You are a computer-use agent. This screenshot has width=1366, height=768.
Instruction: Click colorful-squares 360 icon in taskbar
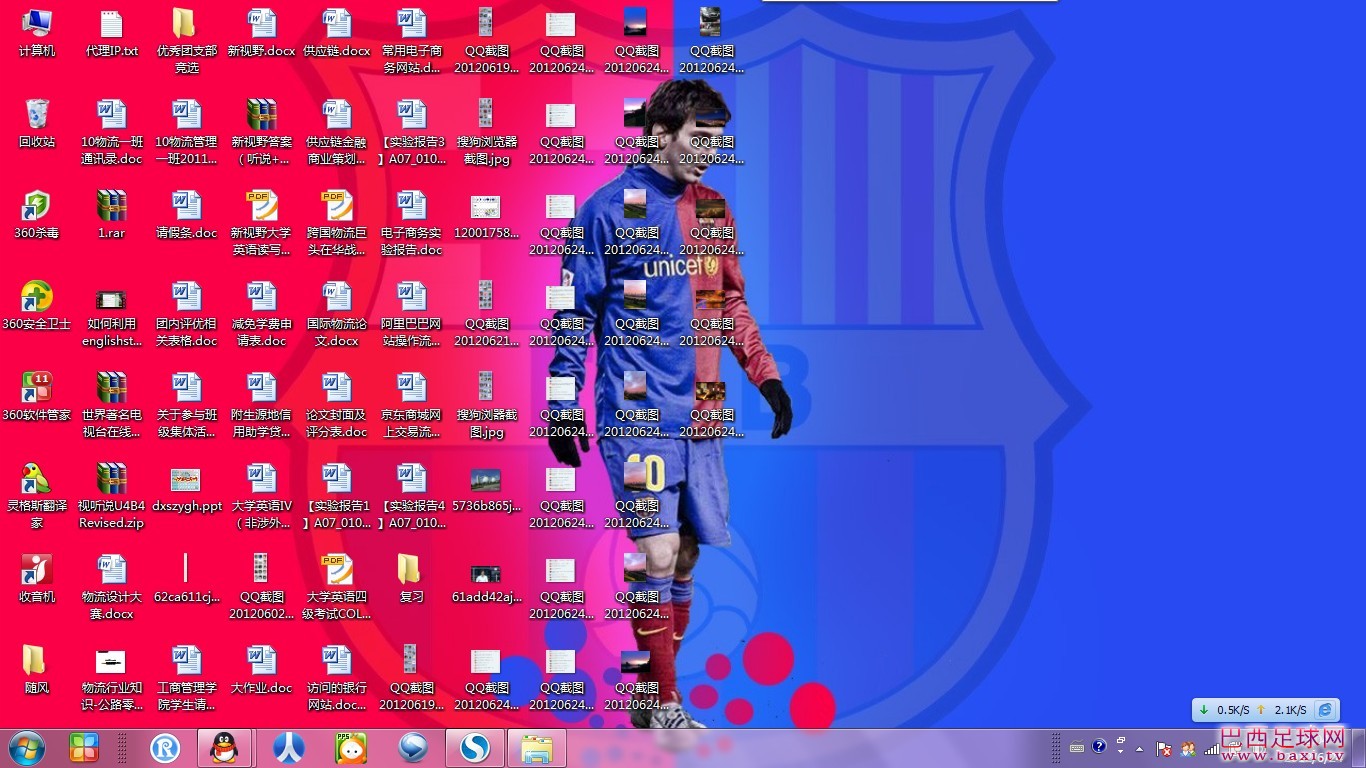point(84,748)
